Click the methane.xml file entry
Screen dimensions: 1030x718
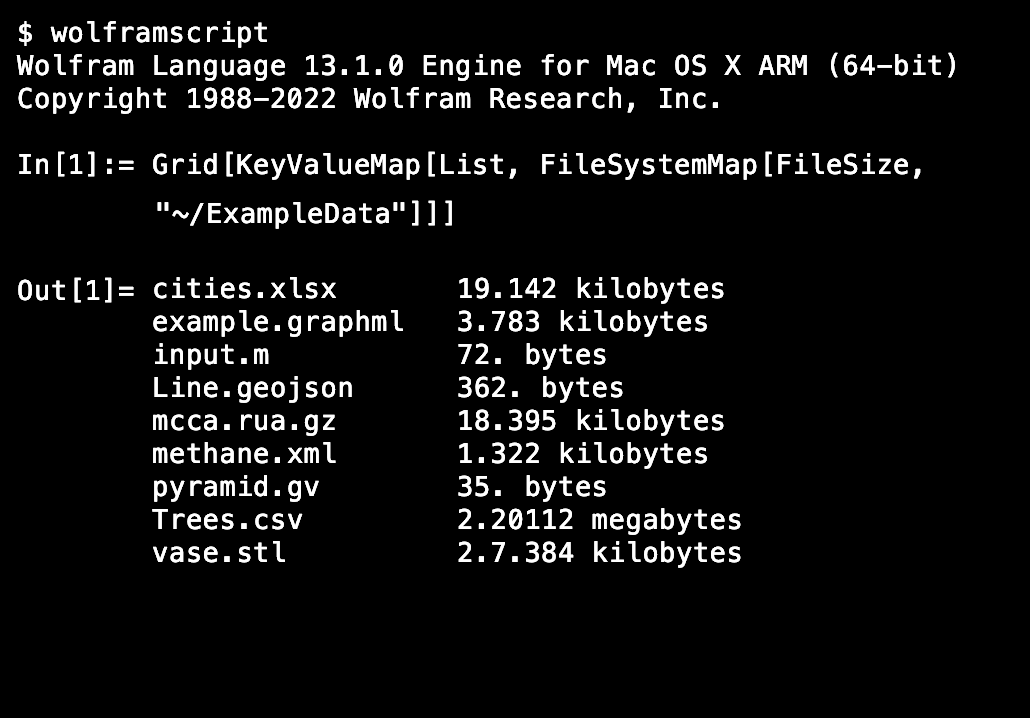coord(244,454)
